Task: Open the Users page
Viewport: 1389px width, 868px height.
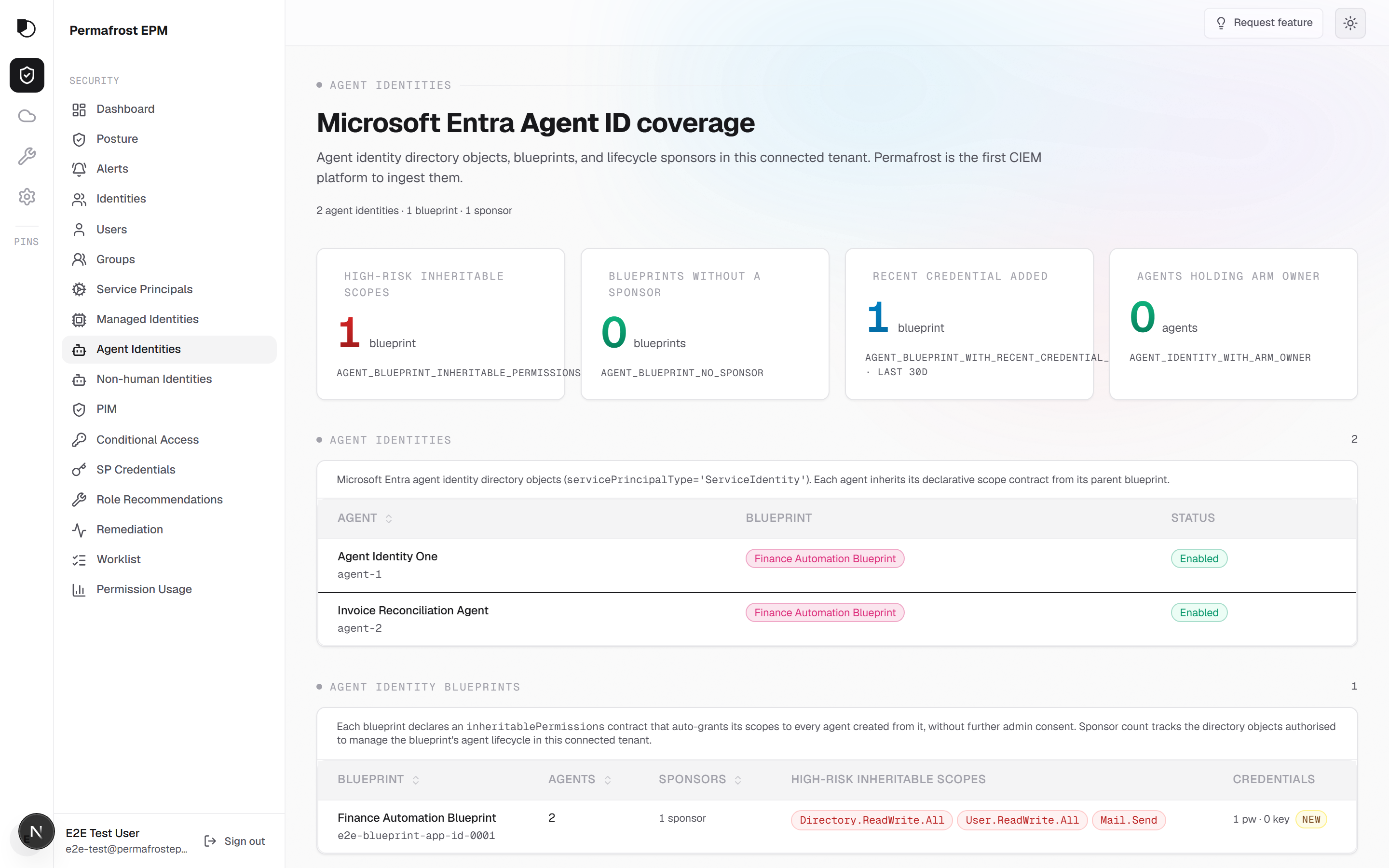Action: [x=169, y=230]
